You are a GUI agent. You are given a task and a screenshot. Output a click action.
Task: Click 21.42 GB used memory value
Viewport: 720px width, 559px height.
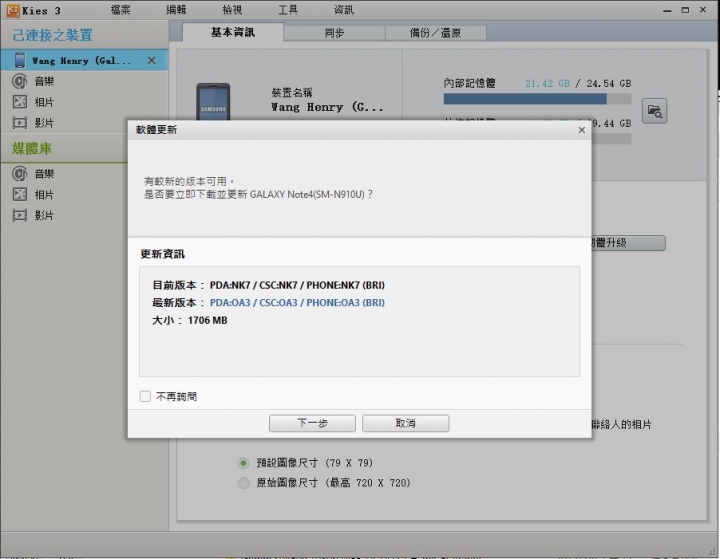coord(547,84)
